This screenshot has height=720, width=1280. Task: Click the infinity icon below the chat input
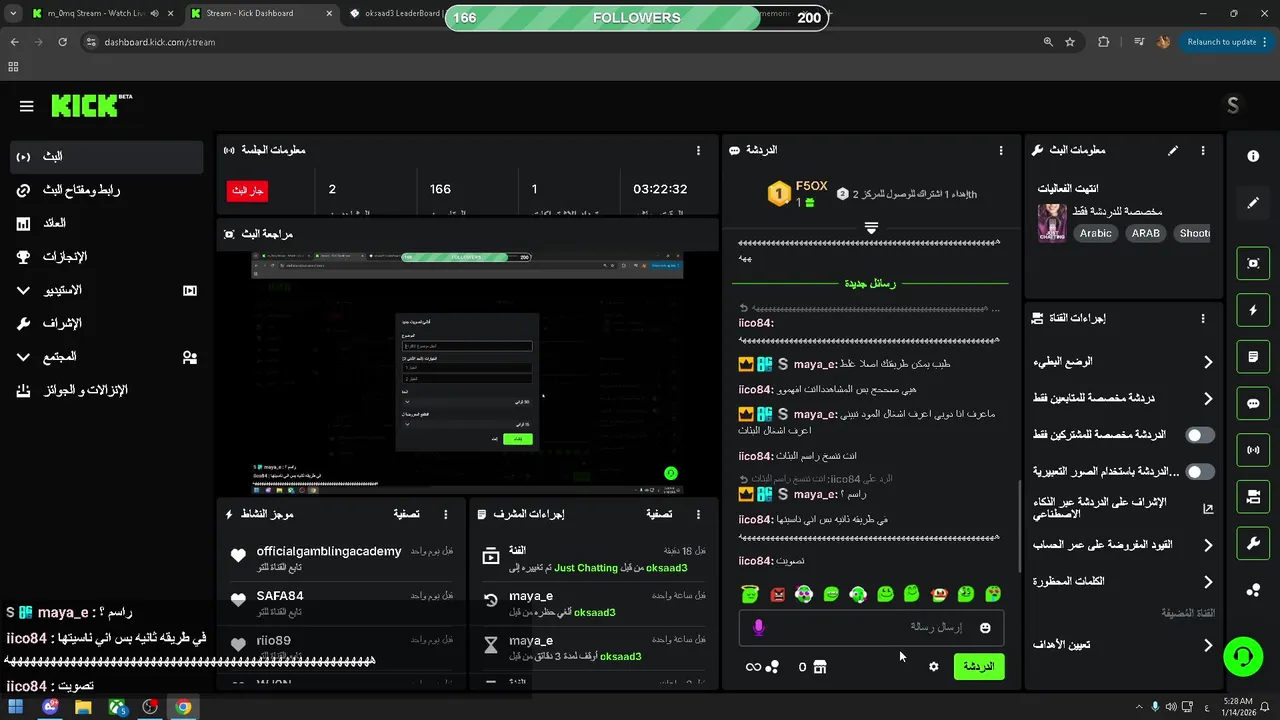pos(753,667)
